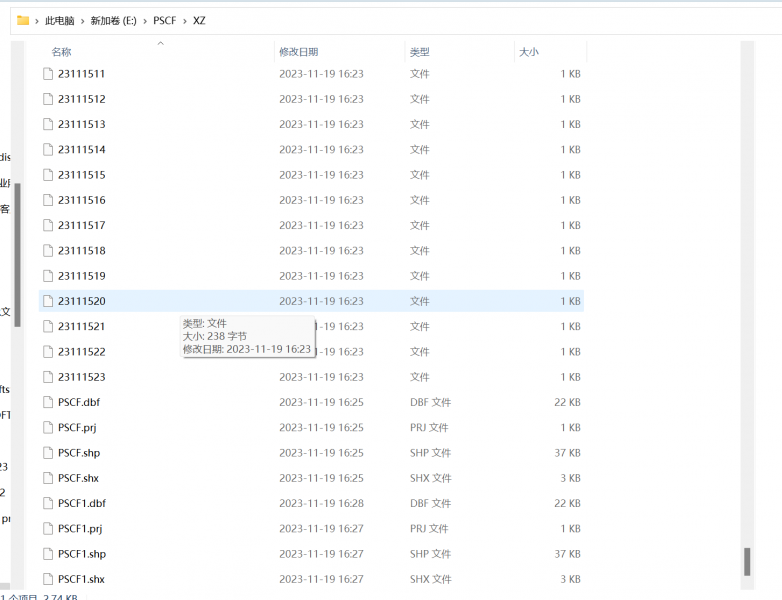Image resolution: width=782 pixels, height=600 pixels.
Task: Click the folder icon in address bar
Action: pos(23,20)
